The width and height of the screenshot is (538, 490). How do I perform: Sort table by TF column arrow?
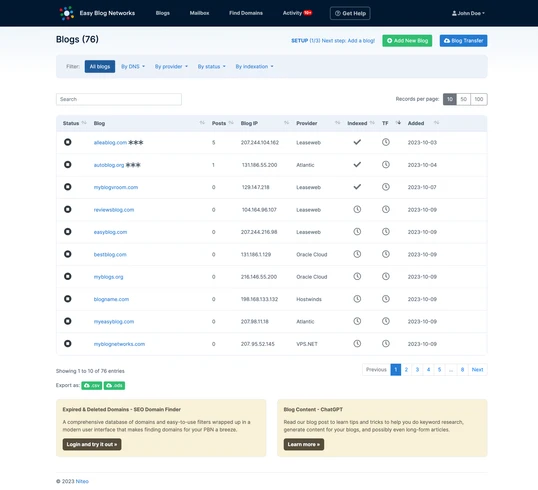(x=398, y=123)
